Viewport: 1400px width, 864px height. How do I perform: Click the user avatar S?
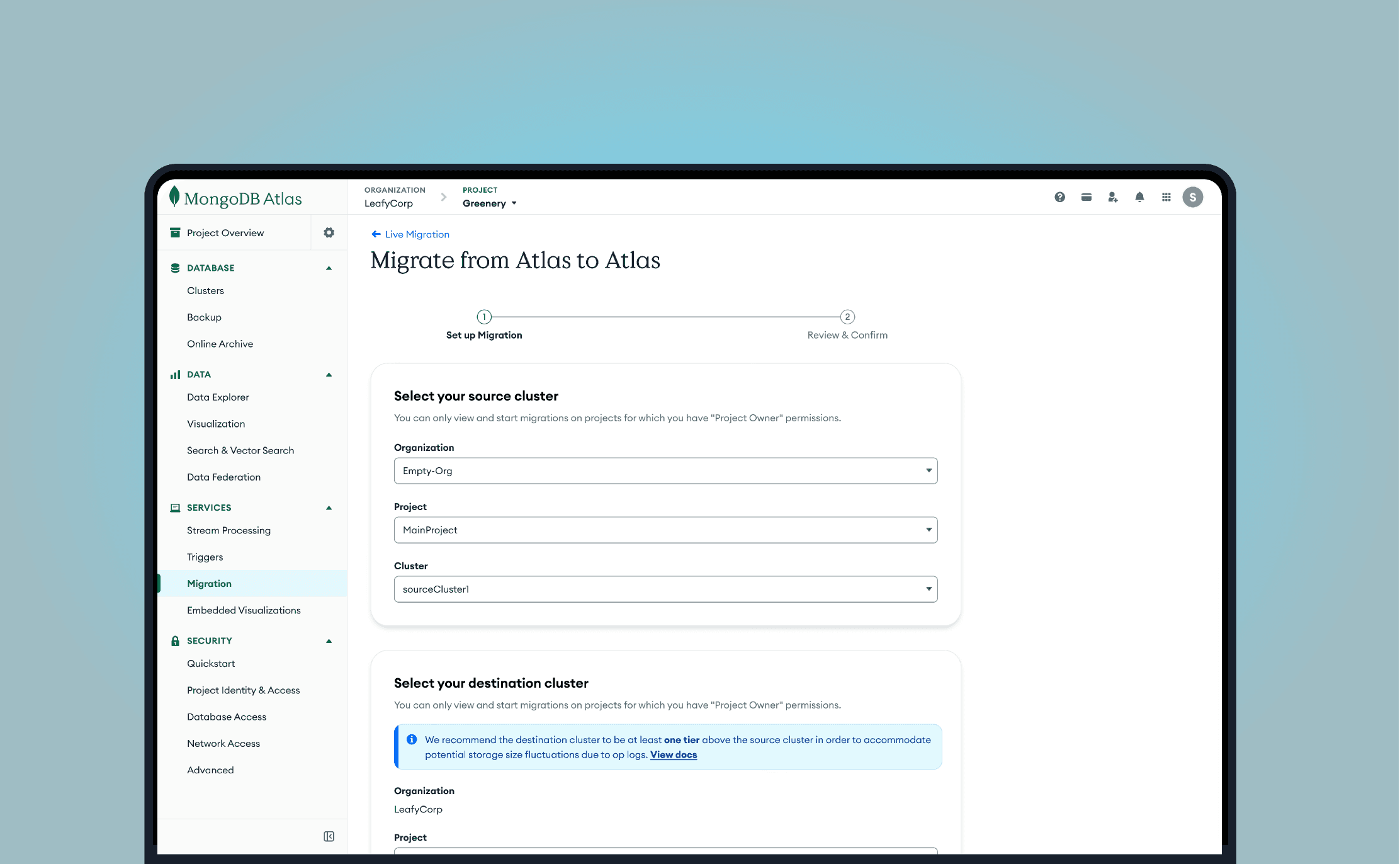coord(1192,197)
